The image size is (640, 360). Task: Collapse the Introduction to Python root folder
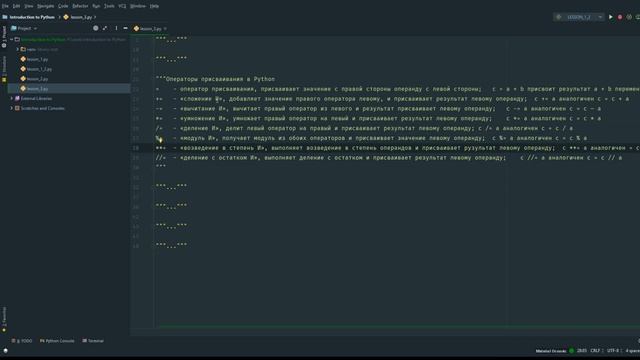coord(11,40)
